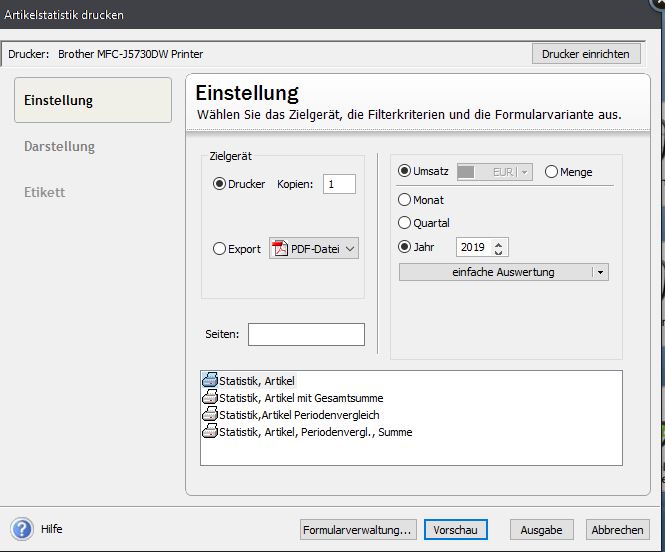
Task: Click printer icon of Statistik,Artikel Periodenvergleich
Action: click(x=210, y=414)
